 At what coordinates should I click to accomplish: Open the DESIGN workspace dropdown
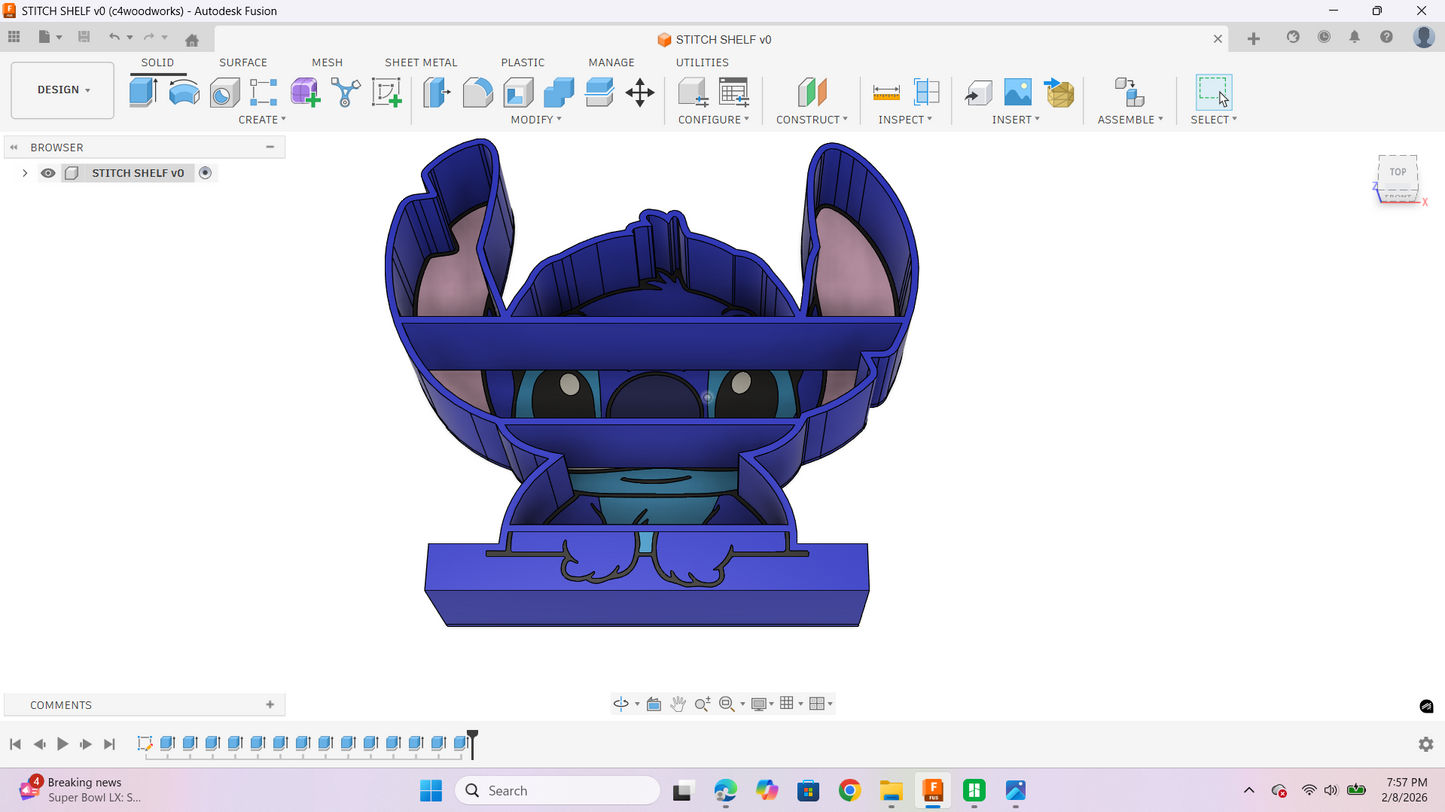pos(63,90)
